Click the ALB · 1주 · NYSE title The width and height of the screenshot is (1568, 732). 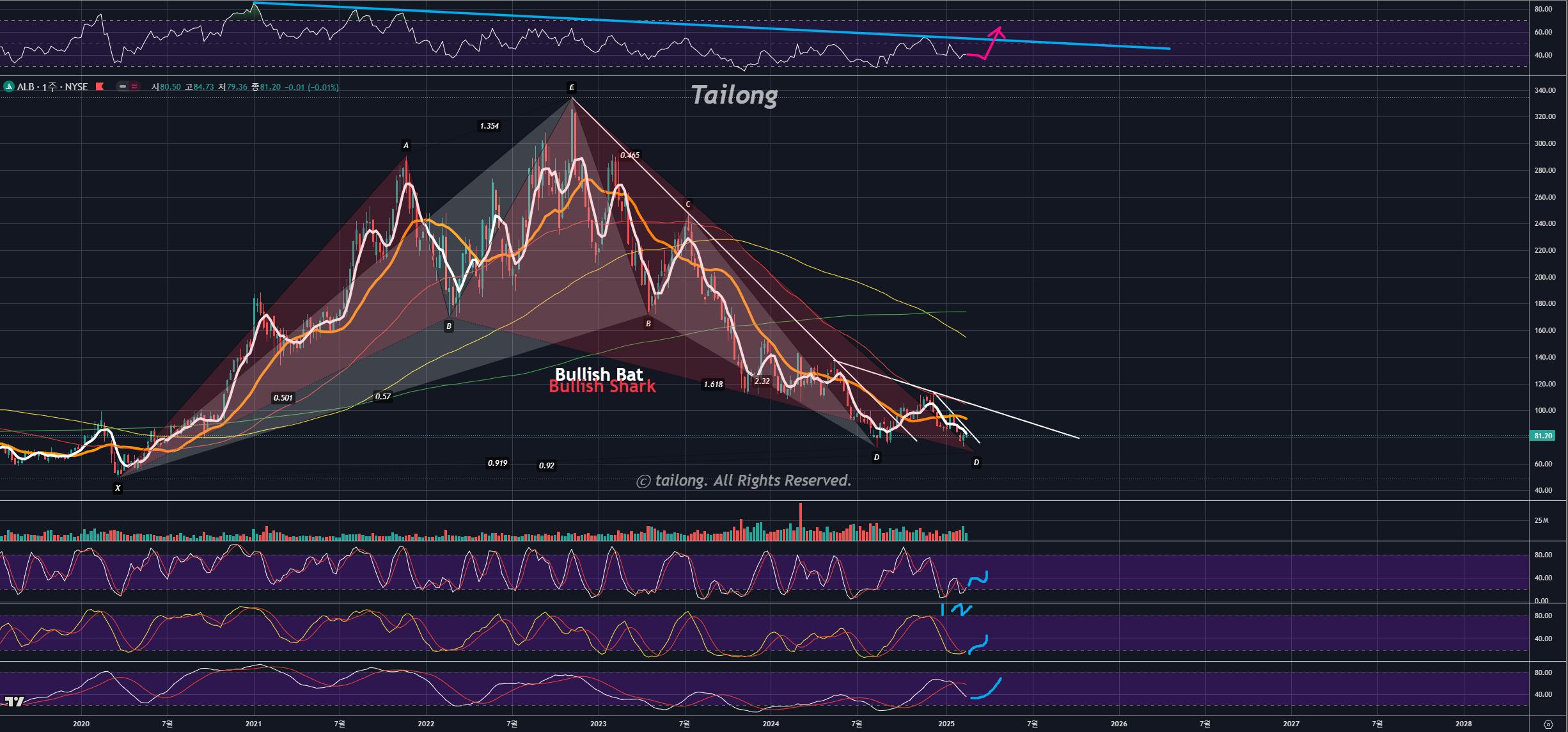(x=52, y=86)
